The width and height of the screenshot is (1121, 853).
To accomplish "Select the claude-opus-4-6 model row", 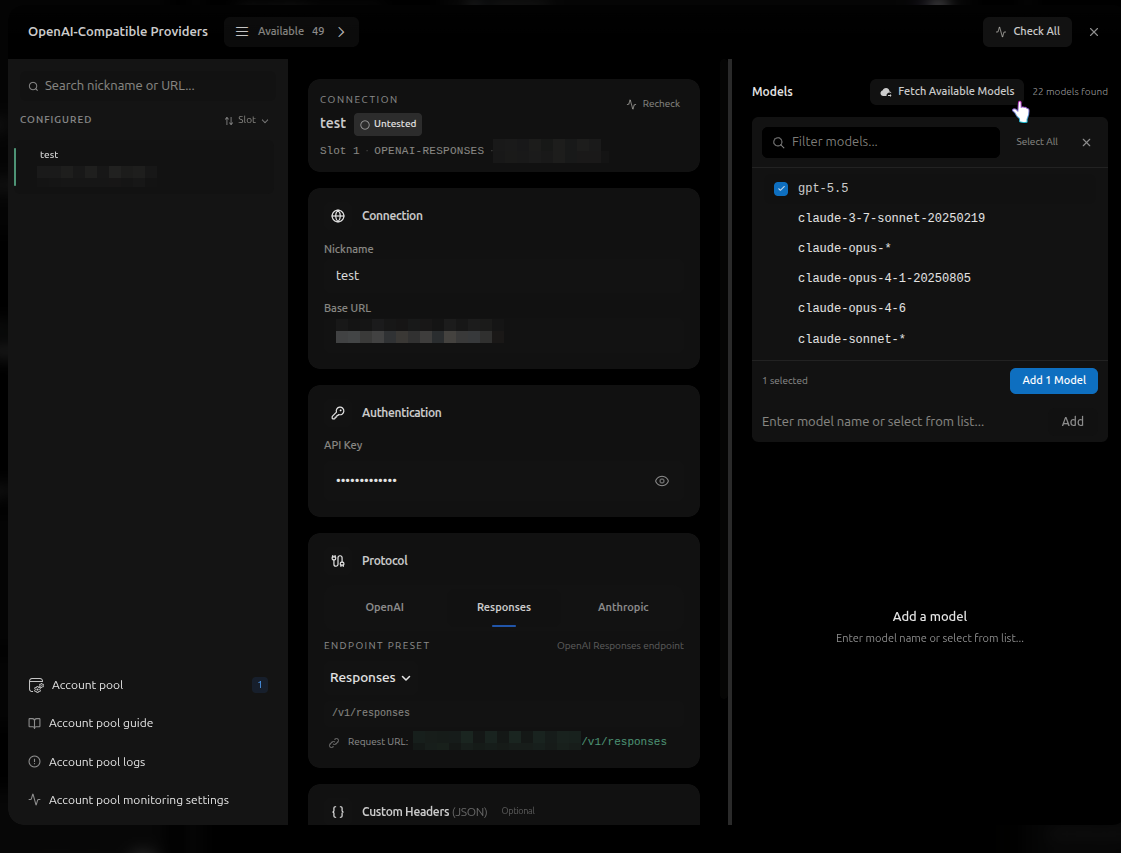I will [929, 308].
